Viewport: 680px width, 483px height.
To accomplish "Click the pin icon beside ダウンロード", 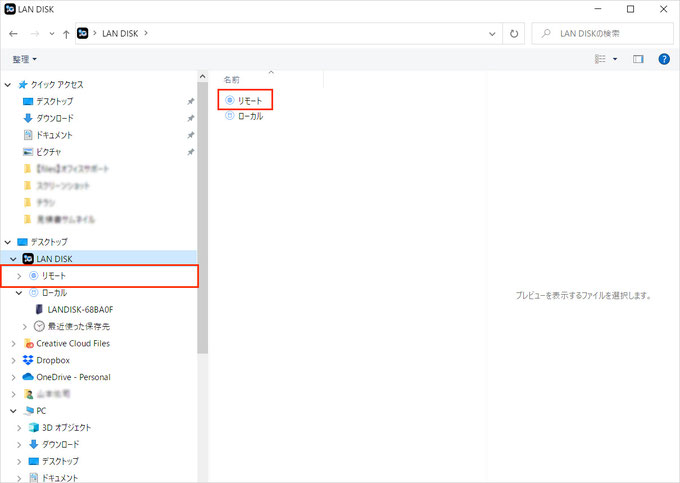I will point(190,118).
